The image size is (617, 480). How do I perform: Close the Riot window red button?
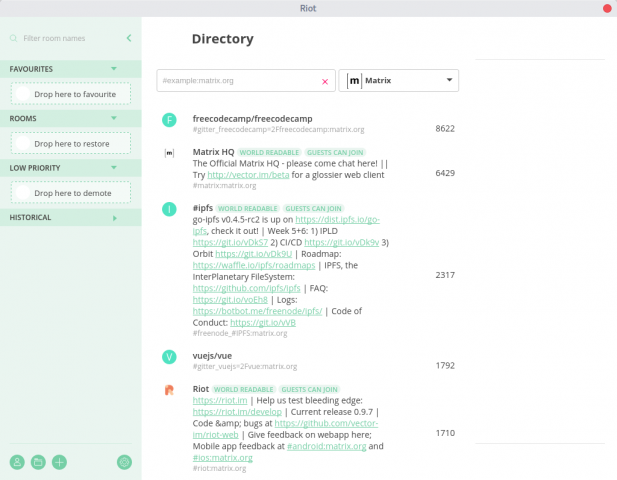[607, 8]
